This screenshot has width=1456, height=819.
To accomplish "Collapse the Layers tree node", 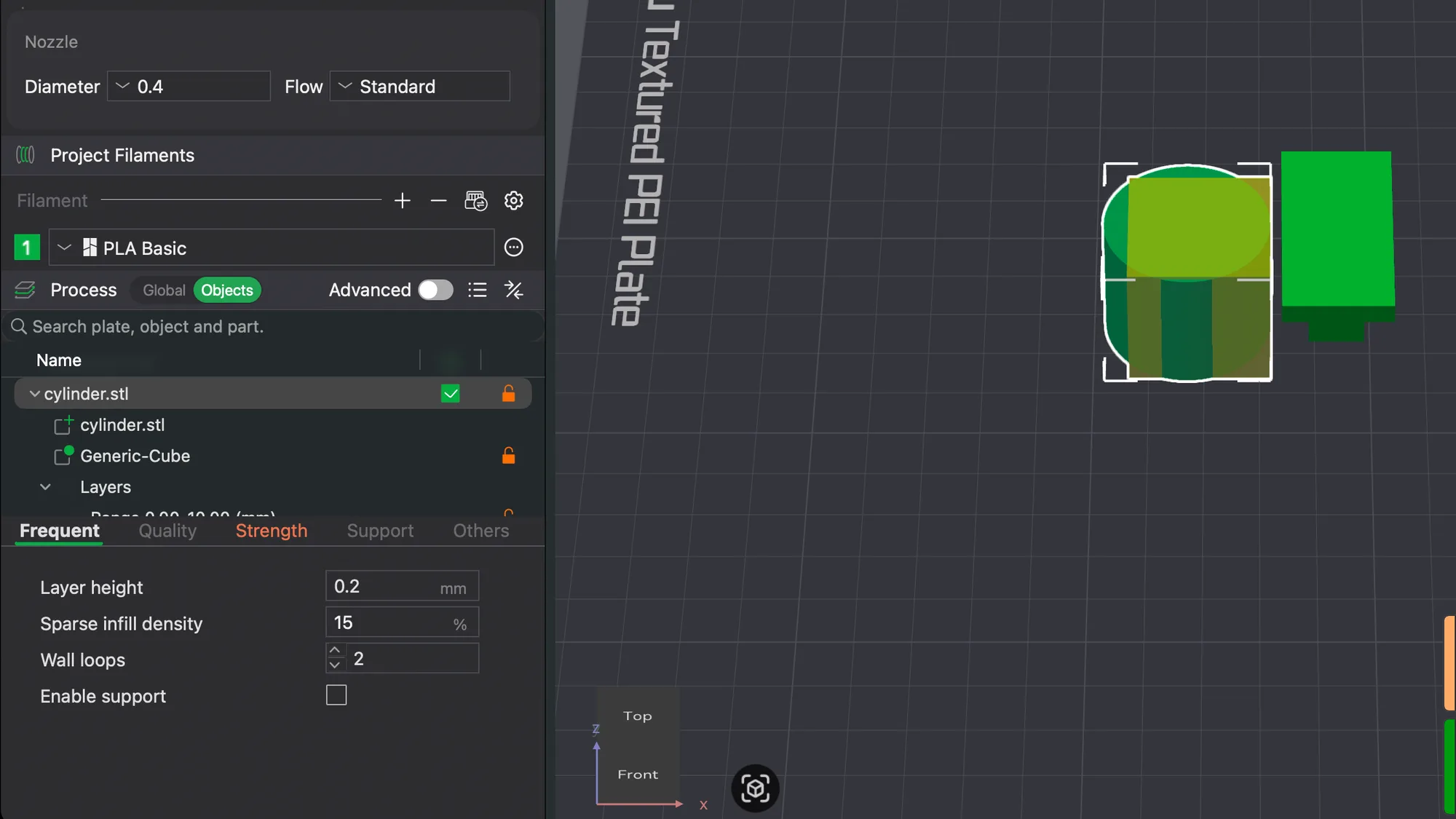I will pyautogui.click(x=45, y=486).
